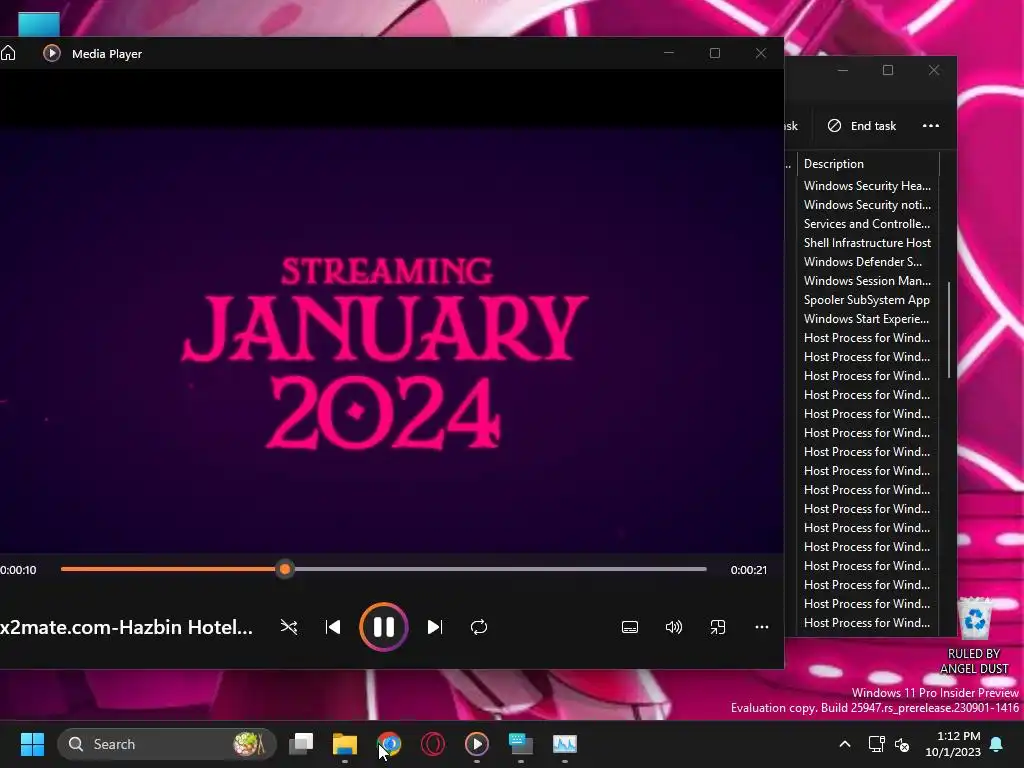Open the notifications bell
Screen dimensions: 1024x768
coord(997,744)
